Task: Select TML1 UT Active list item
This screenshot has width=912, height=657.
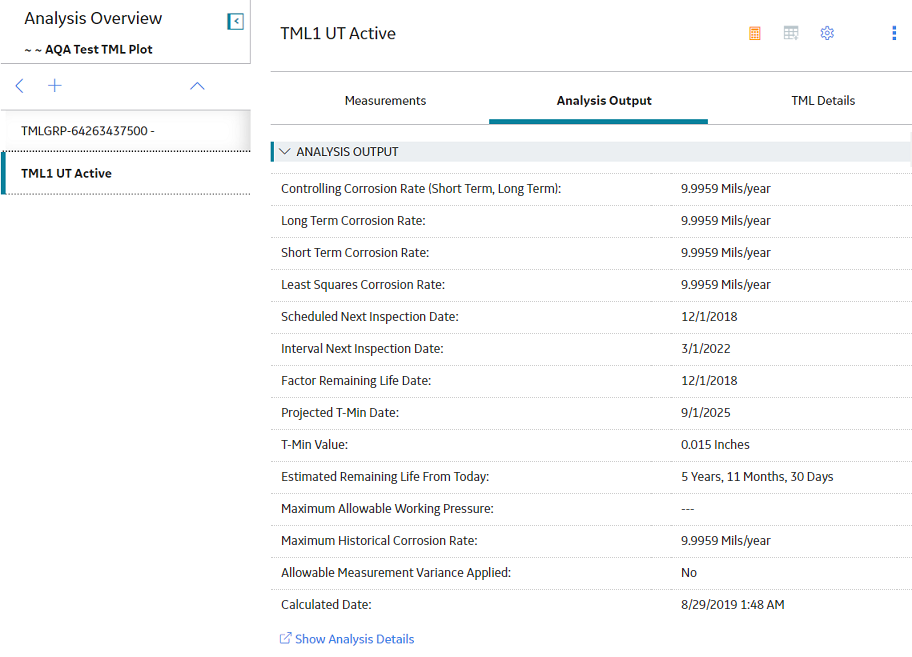Action: coord(126,173)
